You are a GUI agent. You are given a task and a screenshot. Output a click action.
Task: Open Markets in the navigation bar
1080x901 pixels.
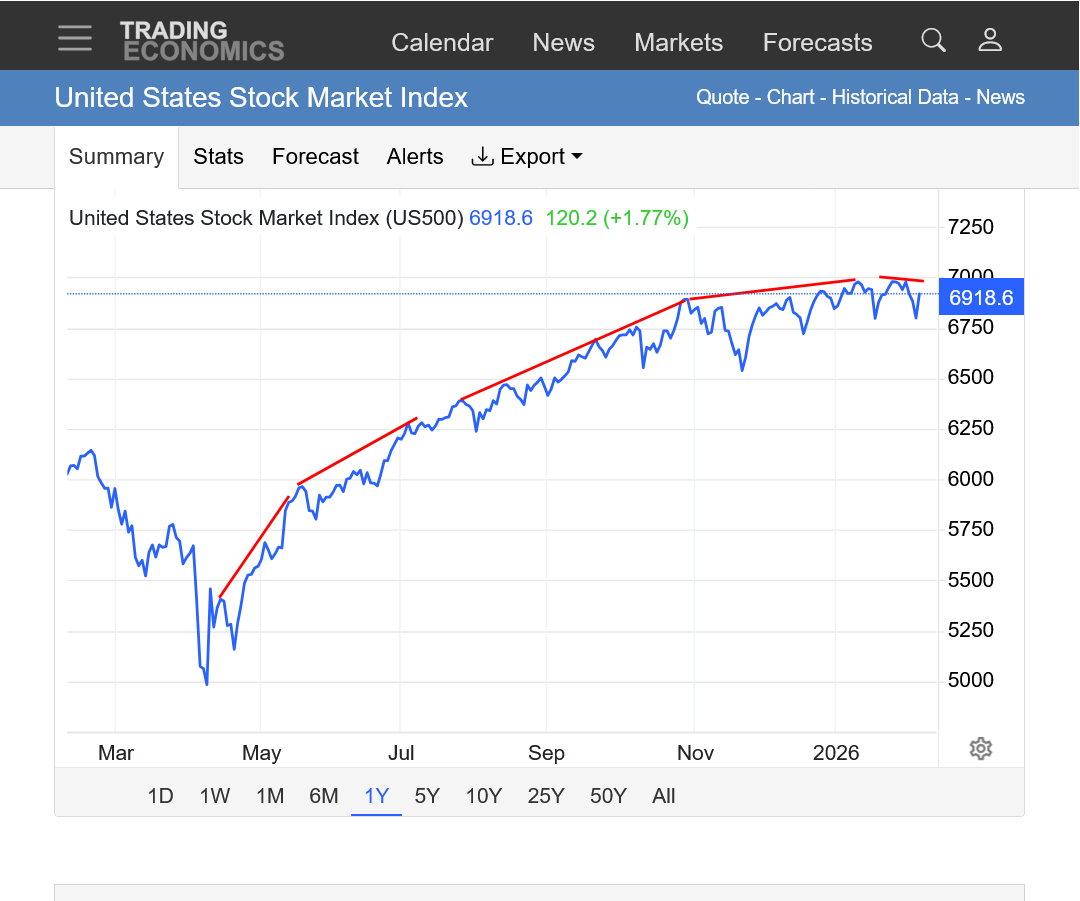pos(678,43)
